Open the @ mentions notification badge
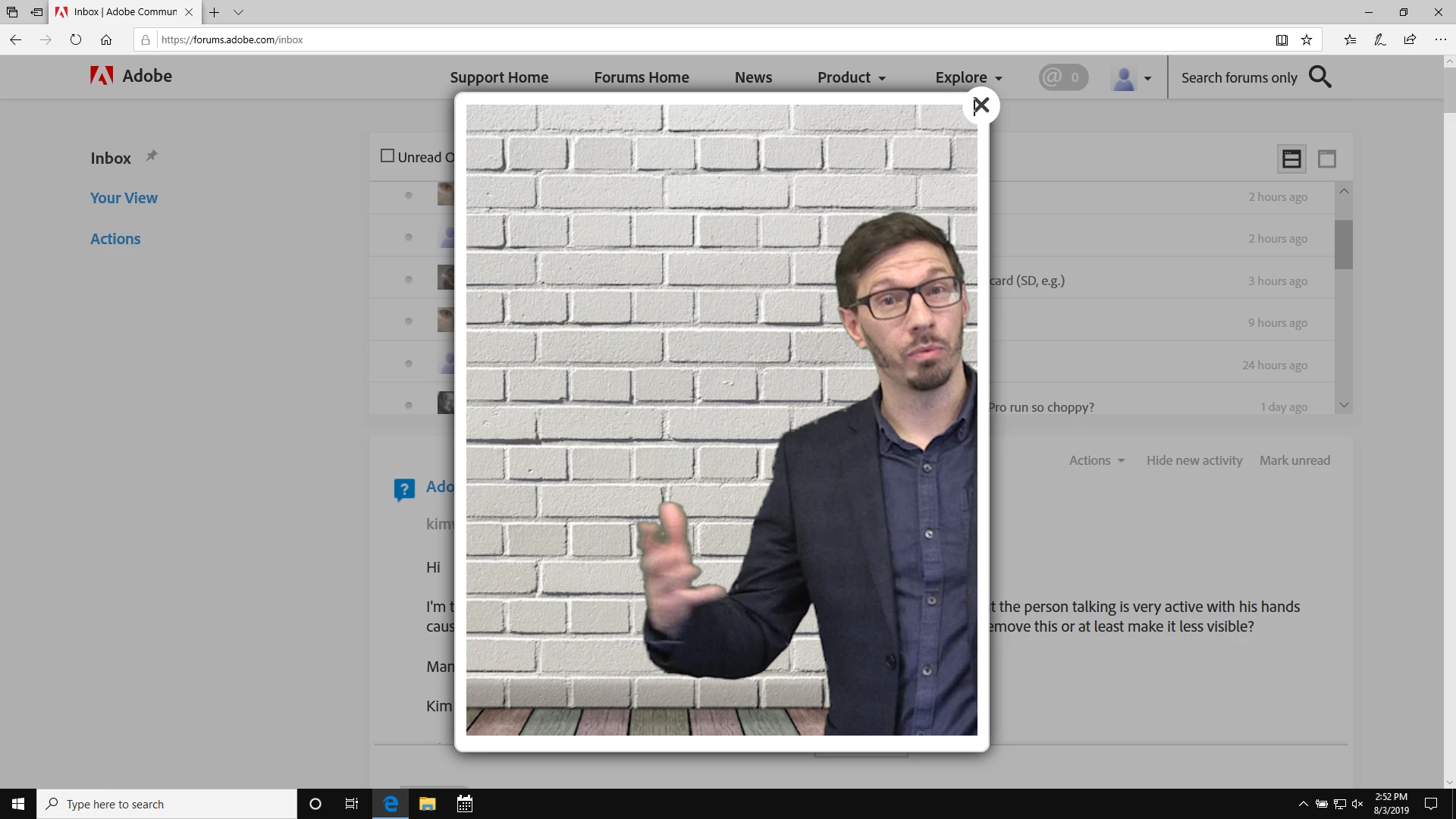 pyautogui.click(x=1063, y=77)
